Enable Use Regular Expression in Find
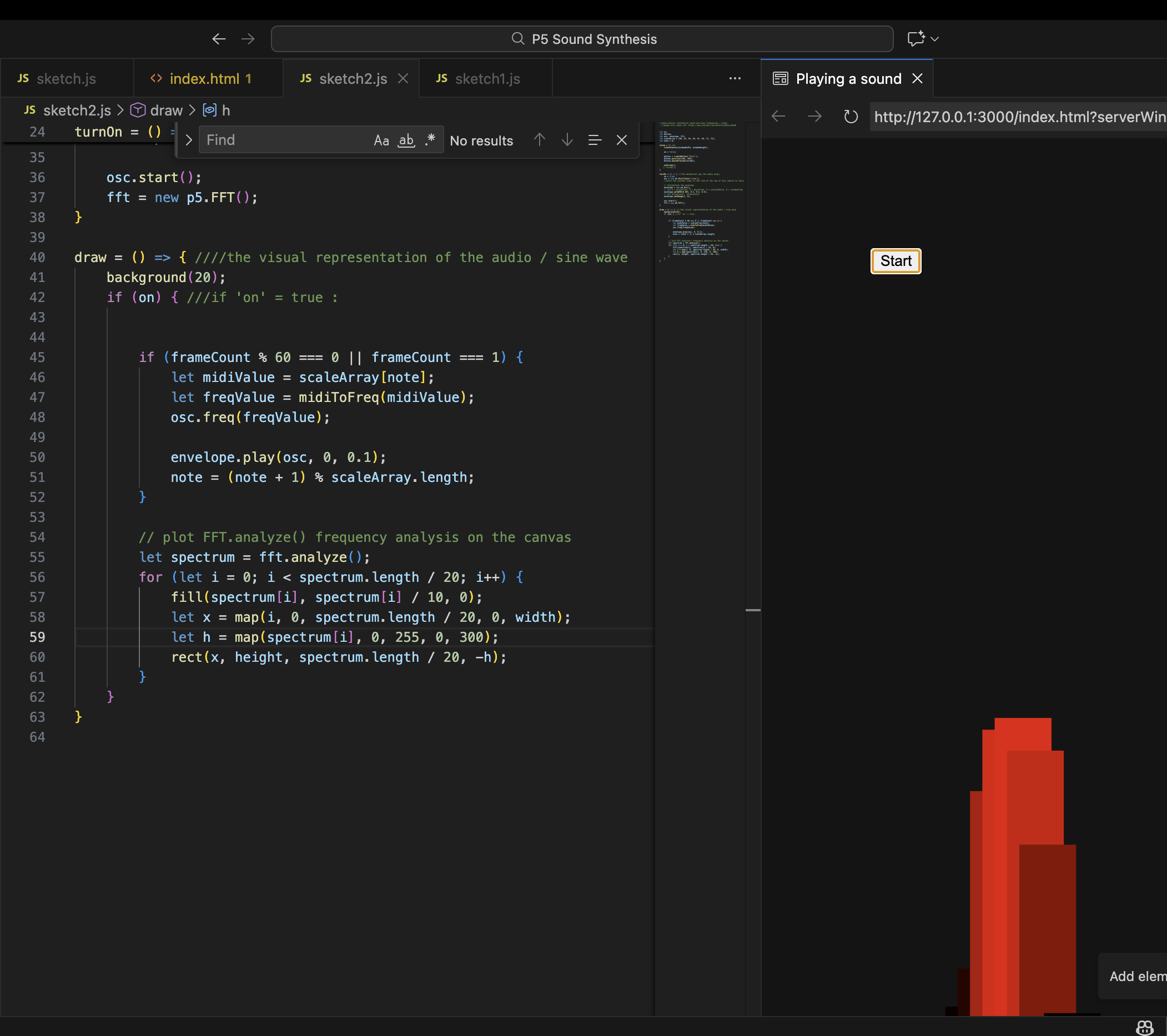This screenshot has height=1036, width=1167. tap(430, 140)
